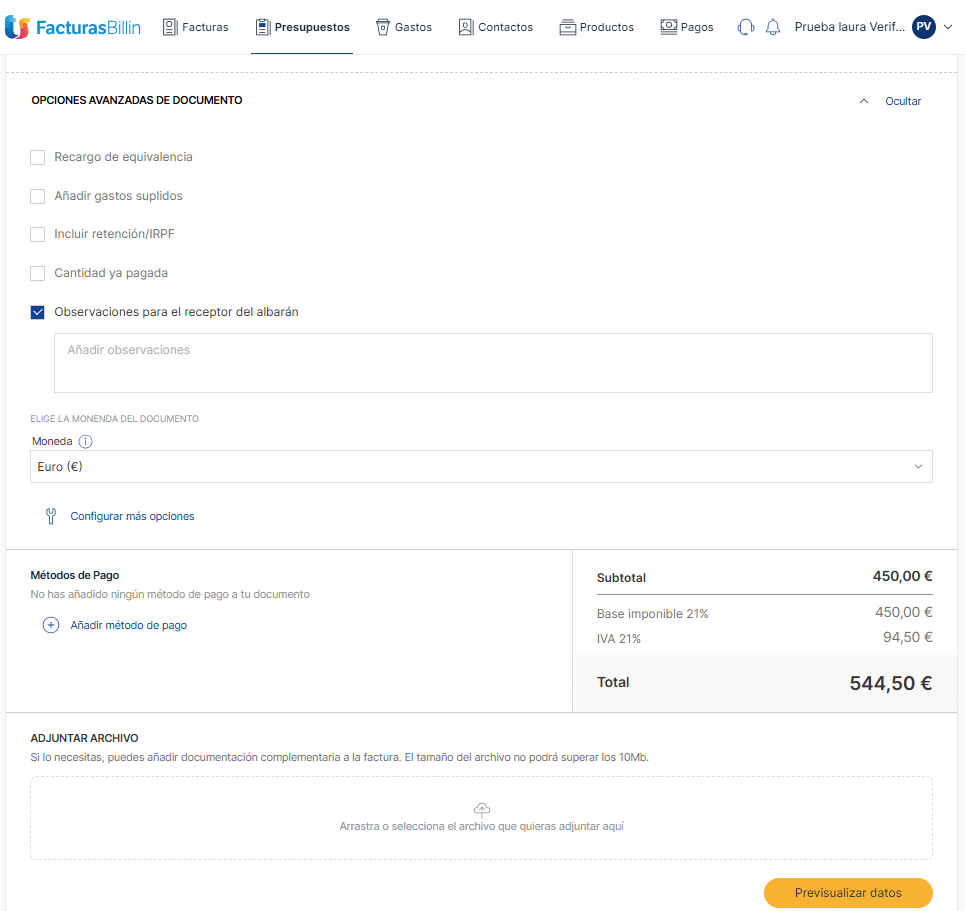This screenshot has height=911, width=965.
Task: Click the Moneda info icon
Action: click(x=86, y=441)
